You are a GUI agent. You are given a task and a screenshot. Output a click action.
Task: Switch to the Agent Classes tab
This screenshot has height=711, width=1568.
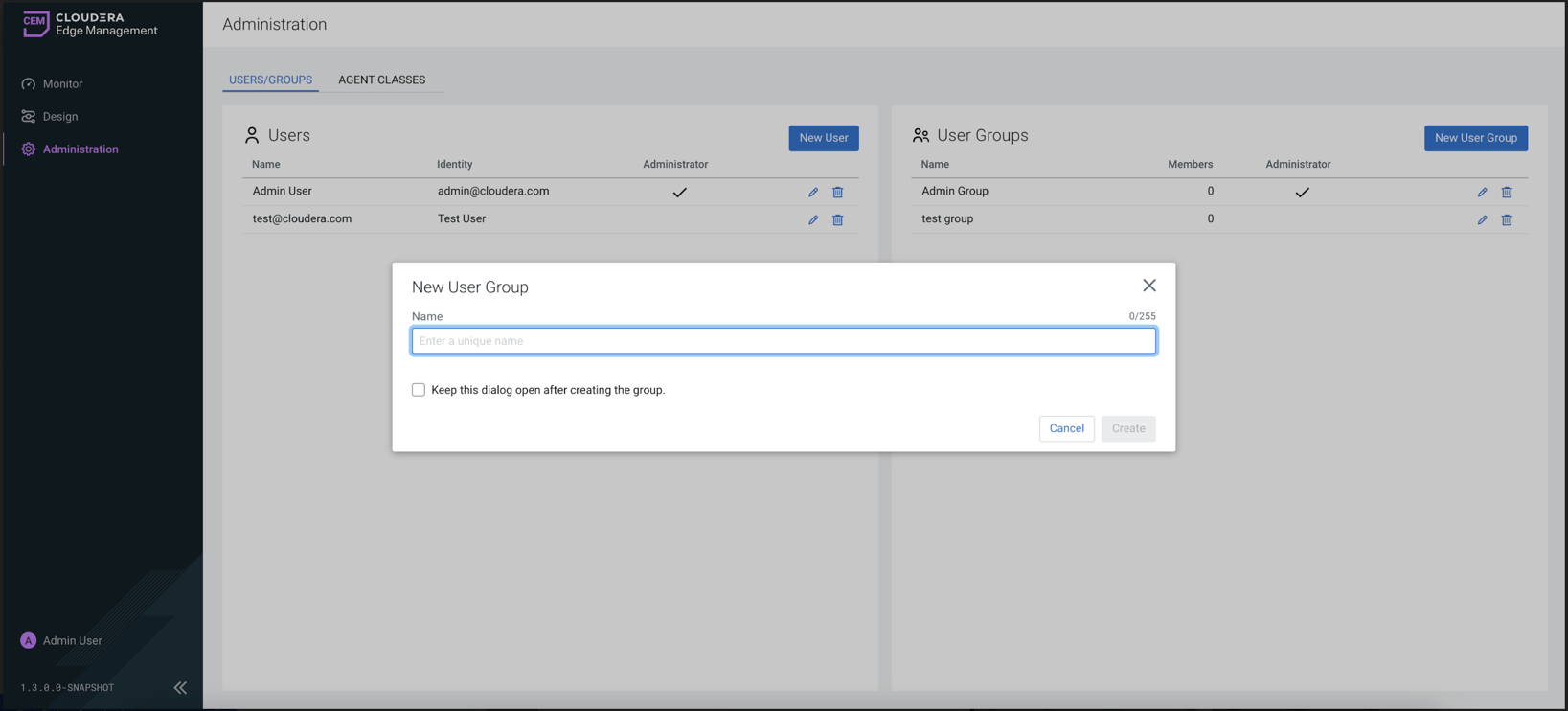pyautogui.click(x=381, y=80)
